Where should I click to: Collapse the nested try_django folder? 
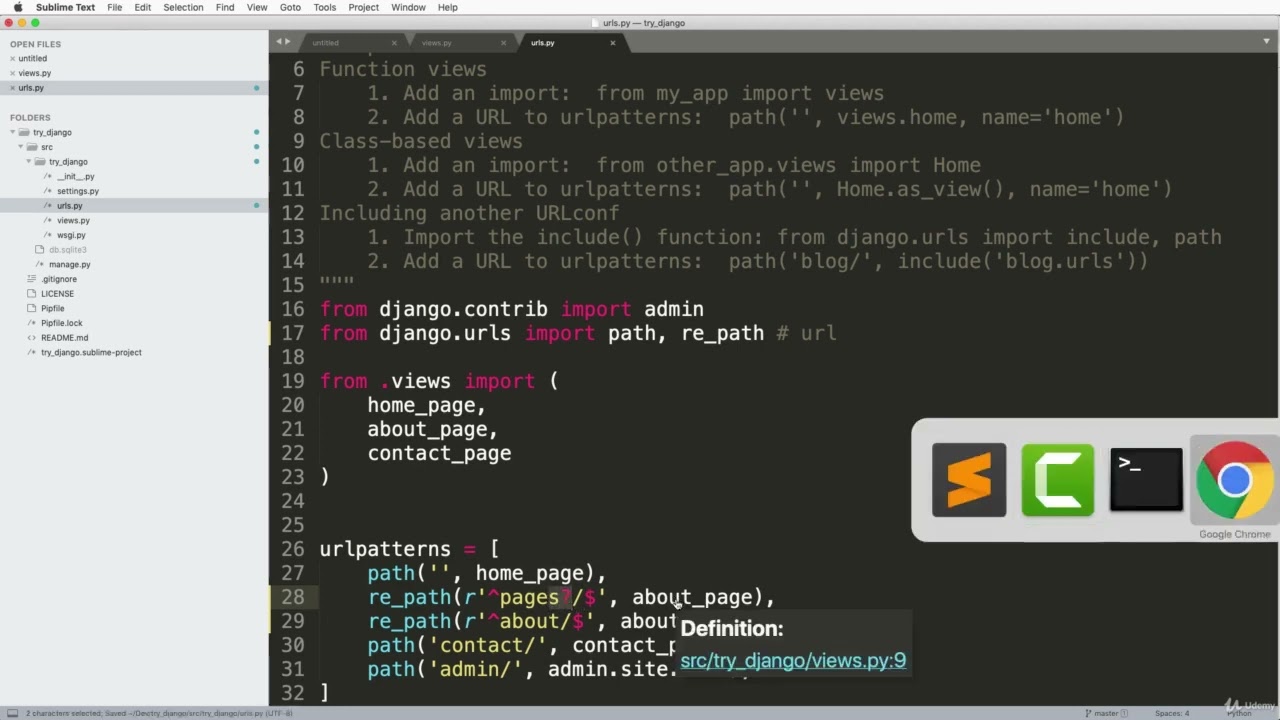[x=29, y=161]
